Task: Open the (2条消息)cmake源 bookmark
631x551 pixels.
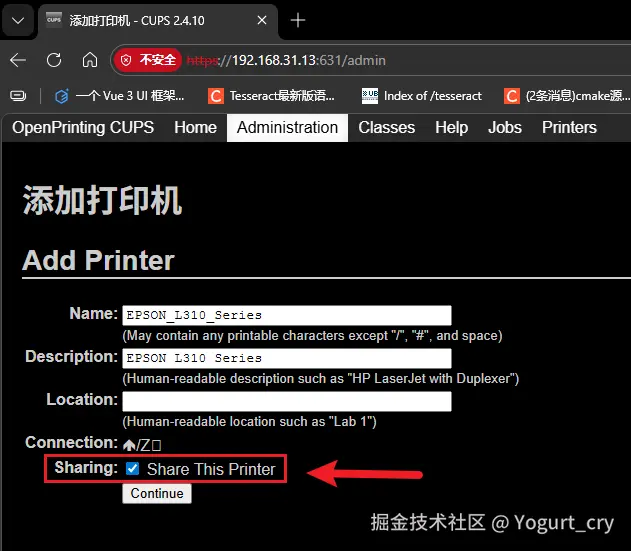Action: [x=567, y=96]
